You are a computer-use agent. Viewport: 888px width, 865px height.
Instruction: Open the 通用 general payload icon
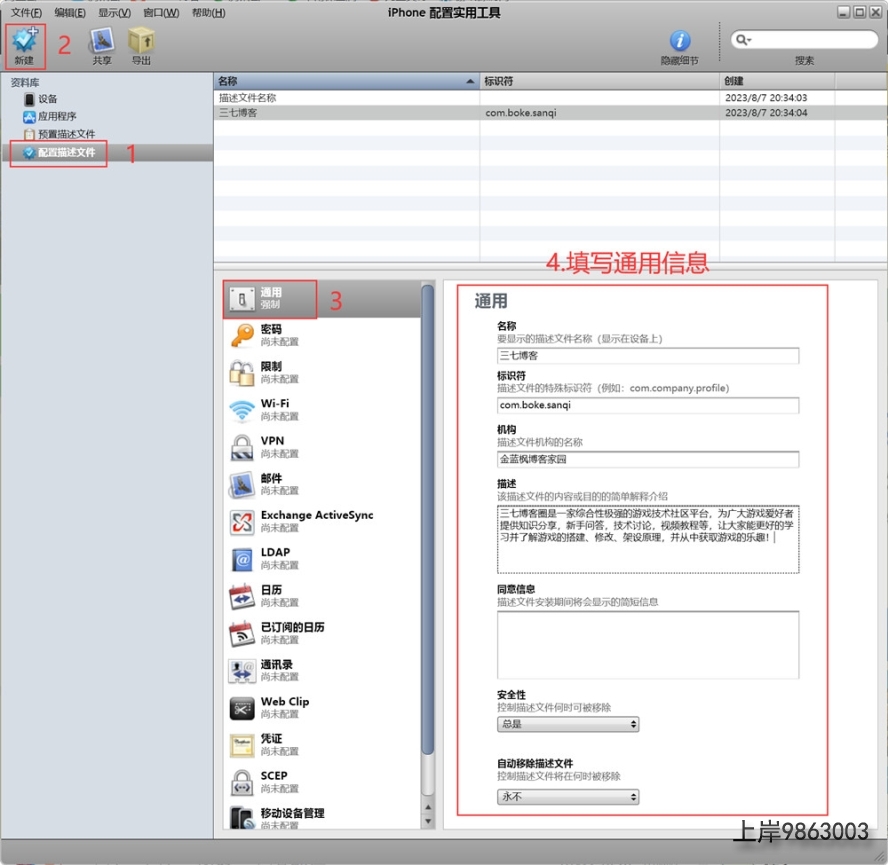pos(242,299)
